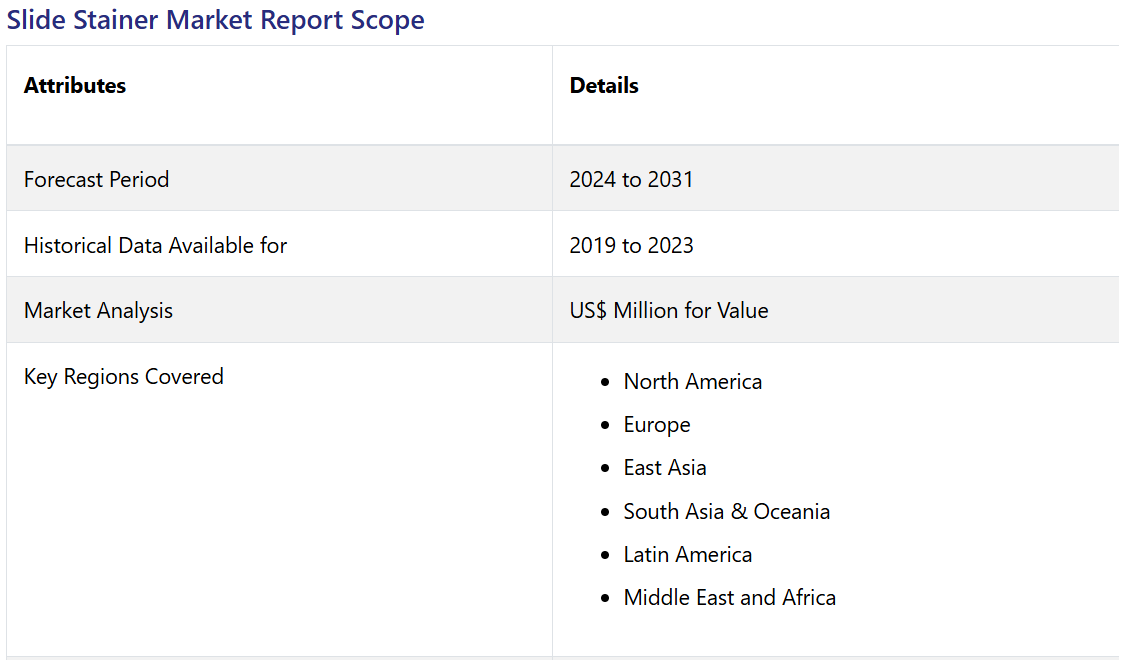The width and height of the screenshot is (1123, 660).
Task: Click the 2024 to 2031 value
Action: click(631, 180)
